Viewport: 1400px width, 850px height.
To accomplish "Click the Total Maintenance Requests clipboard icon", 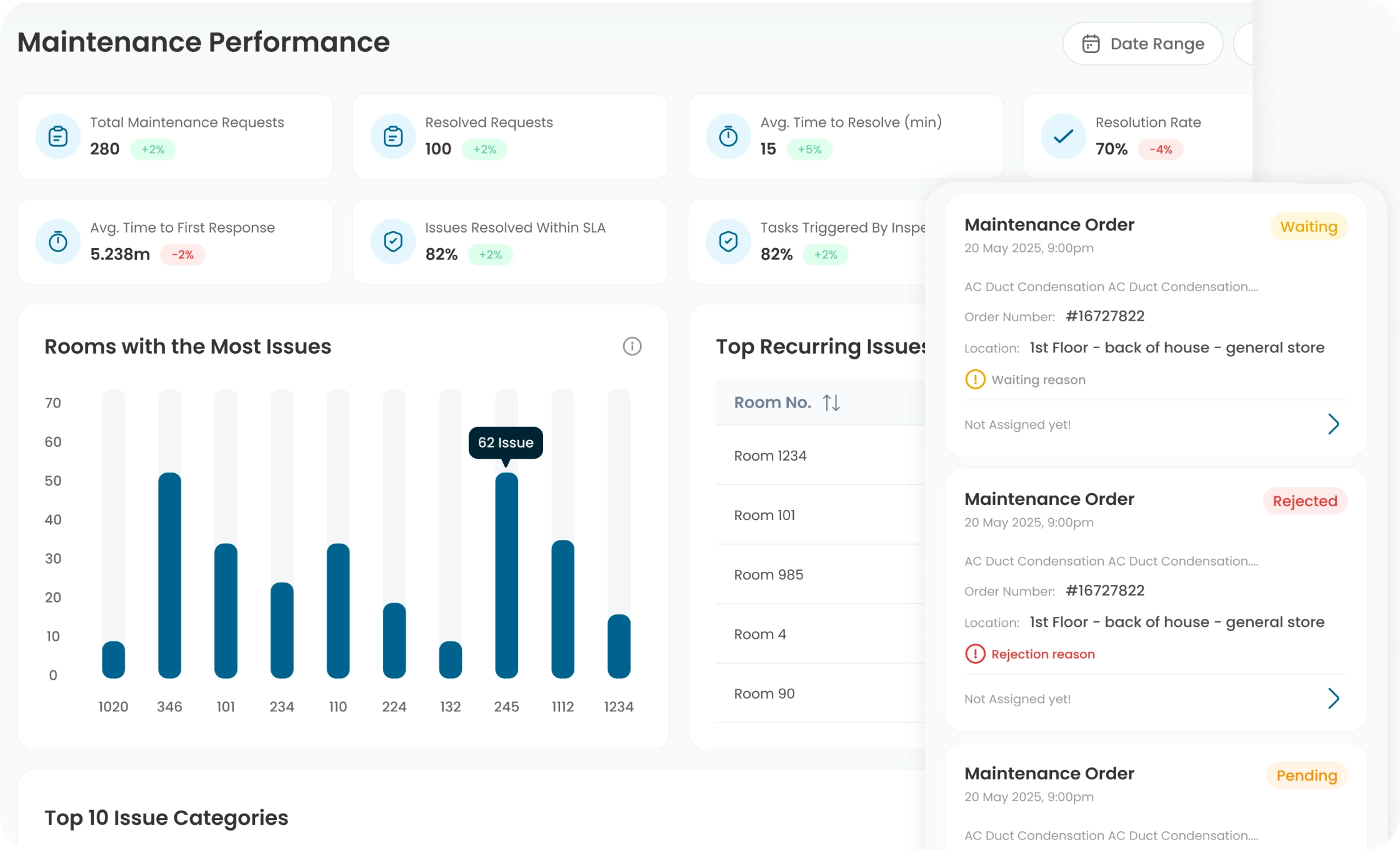I will [58, 136].
